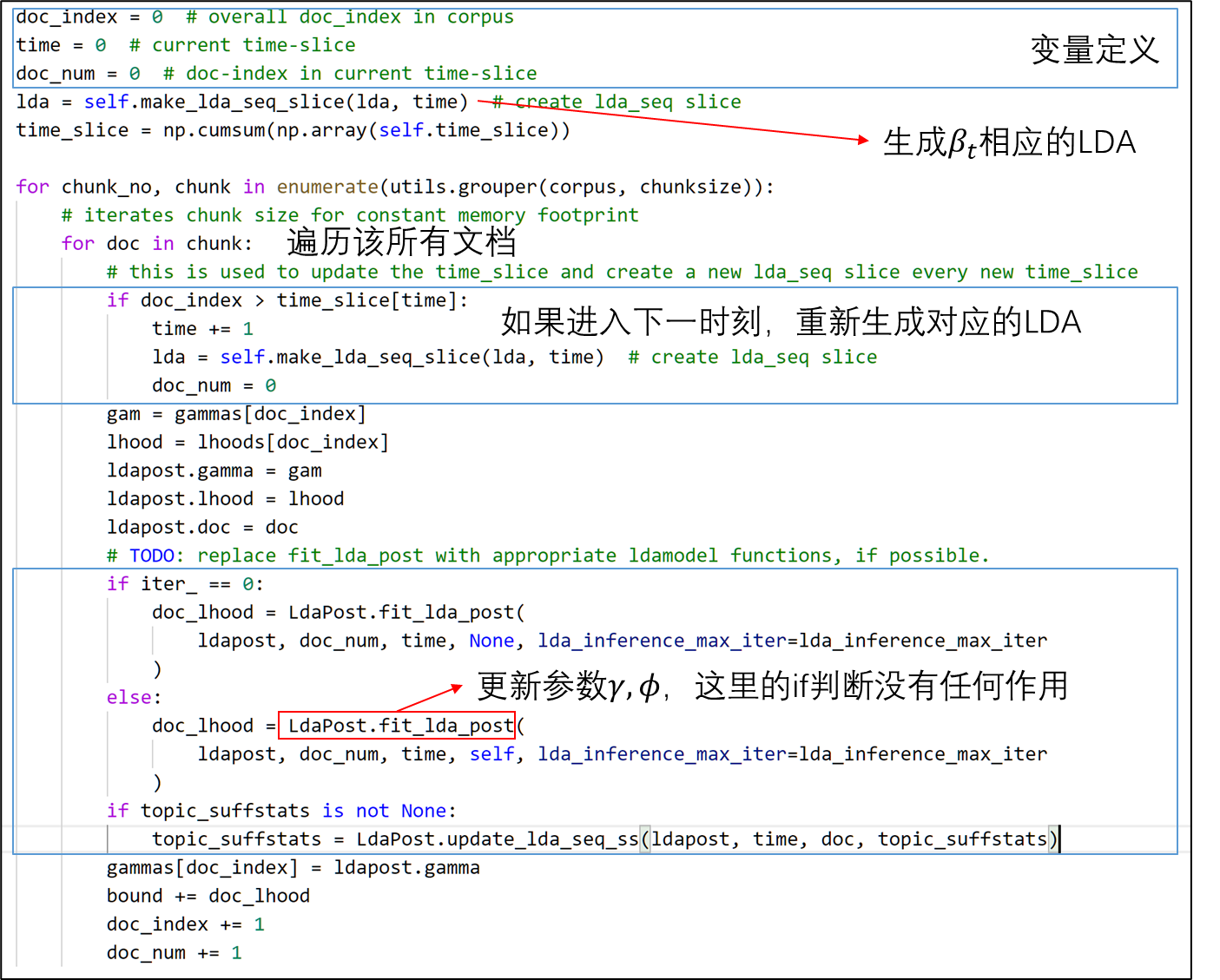Select the gammas[doc_index] = ldapost.gamma line
The width and height of the screenshot is (1220, 980).
293,866
